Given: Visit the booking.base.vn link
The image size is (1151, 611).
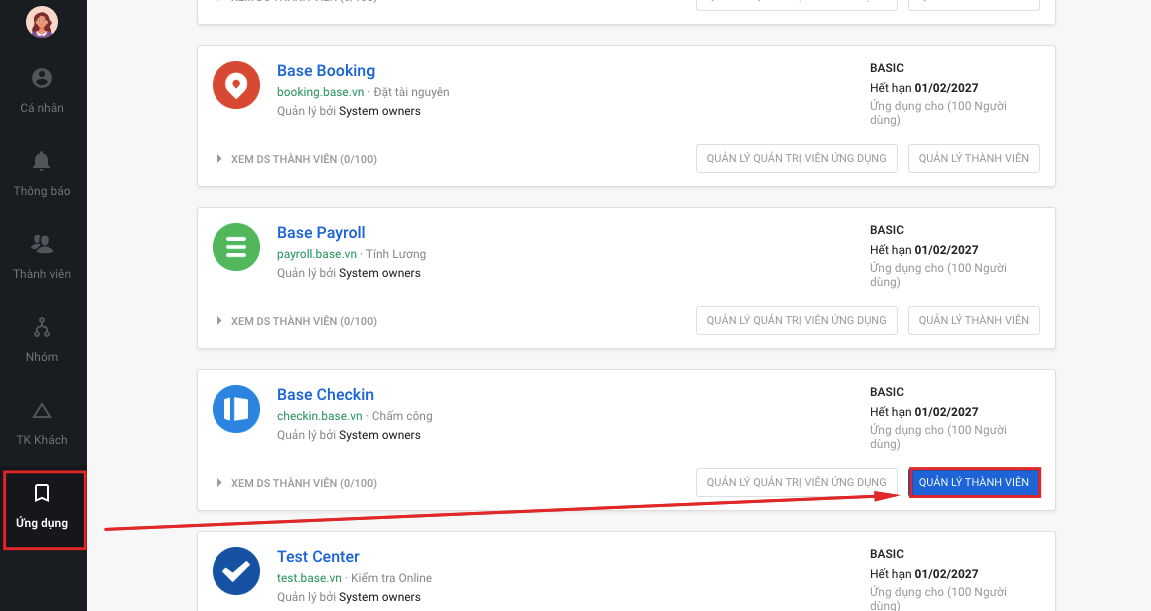Looking at the screenshot, I should tap(320, 92).
